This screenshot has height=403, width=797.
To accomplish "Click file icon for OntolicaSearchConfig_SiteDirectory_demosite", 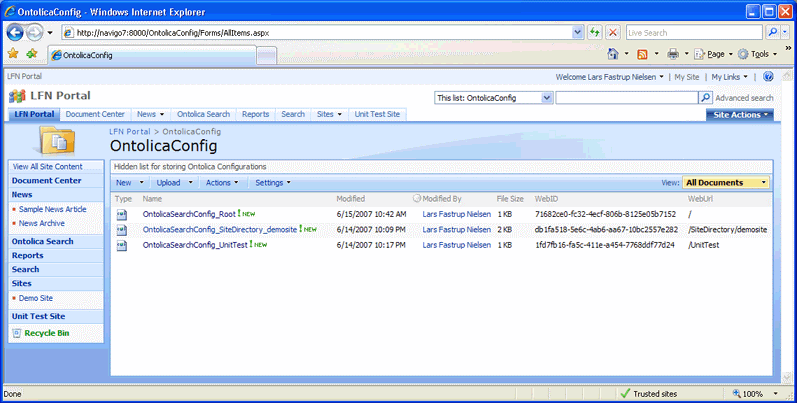I will (x=121, y=230).
